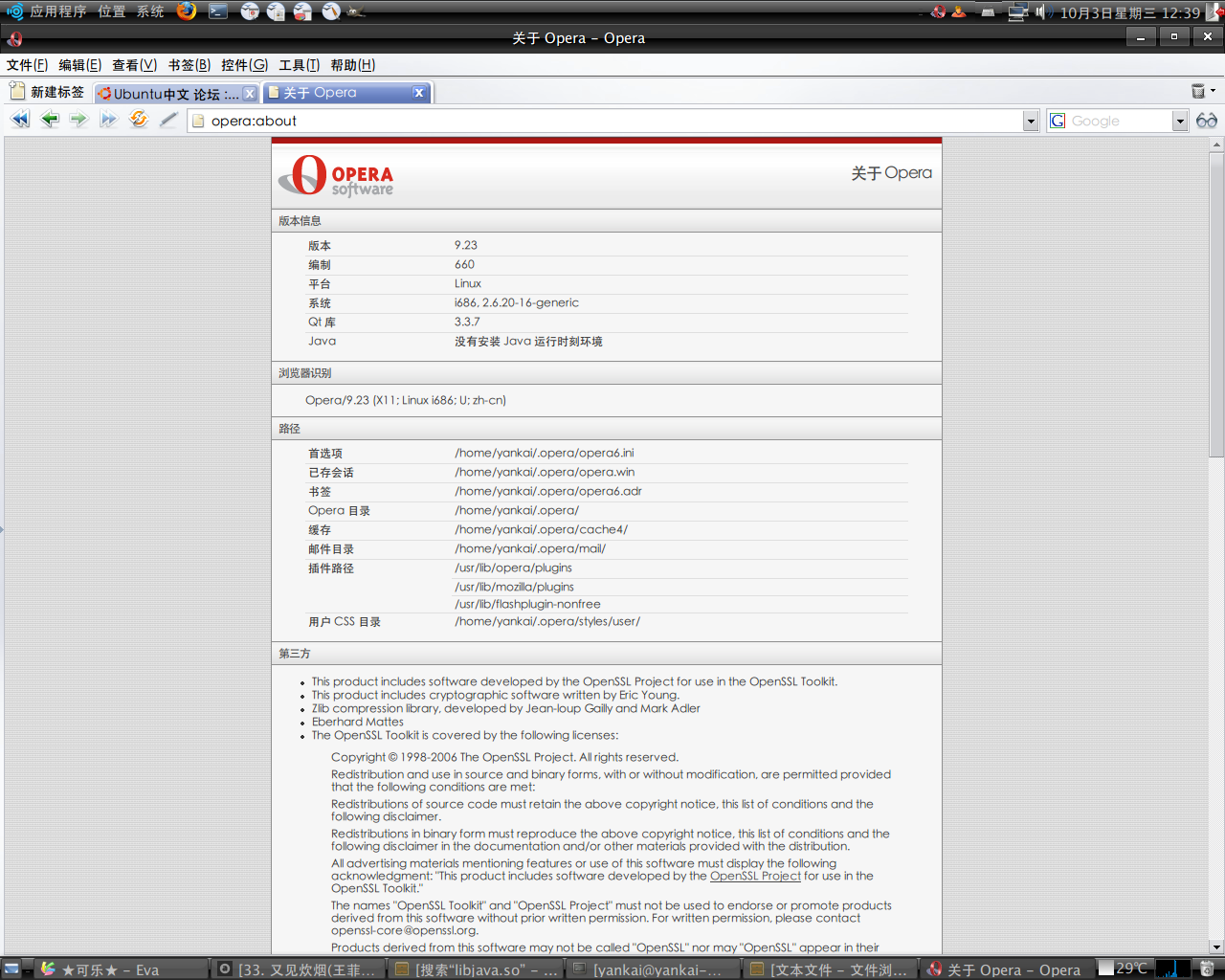Click the opera:about address field
Screen dimensions: 1225x980
coord(614,121)
